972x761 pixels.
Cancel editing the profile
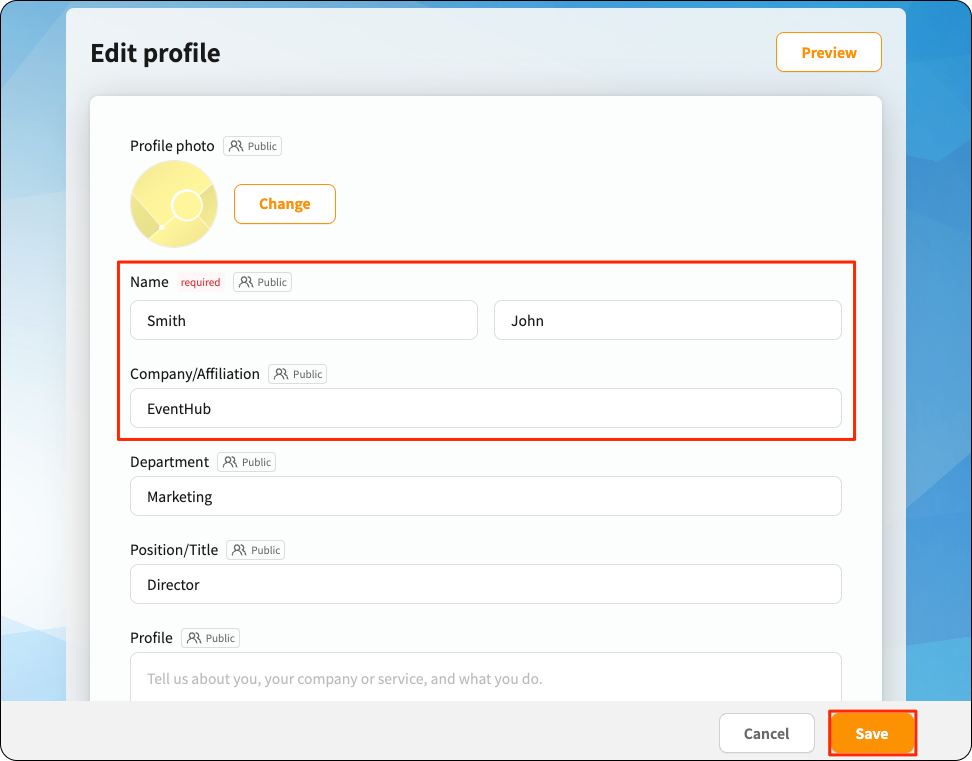(x=767, y=734)
